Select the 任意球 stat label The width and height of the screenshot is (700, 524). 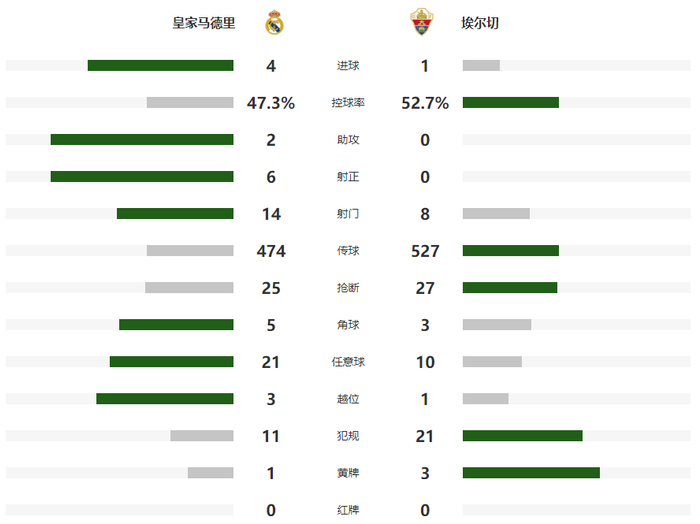(x=348, y=362)
